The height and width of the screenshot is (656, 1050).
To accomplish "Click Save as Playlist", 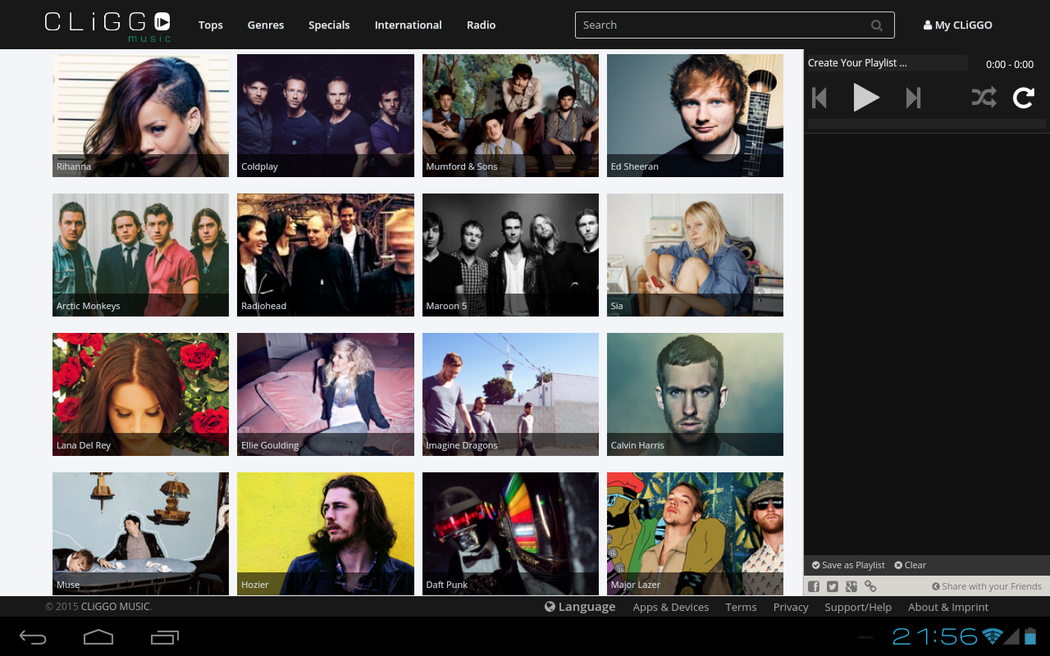I will point(848,565).
